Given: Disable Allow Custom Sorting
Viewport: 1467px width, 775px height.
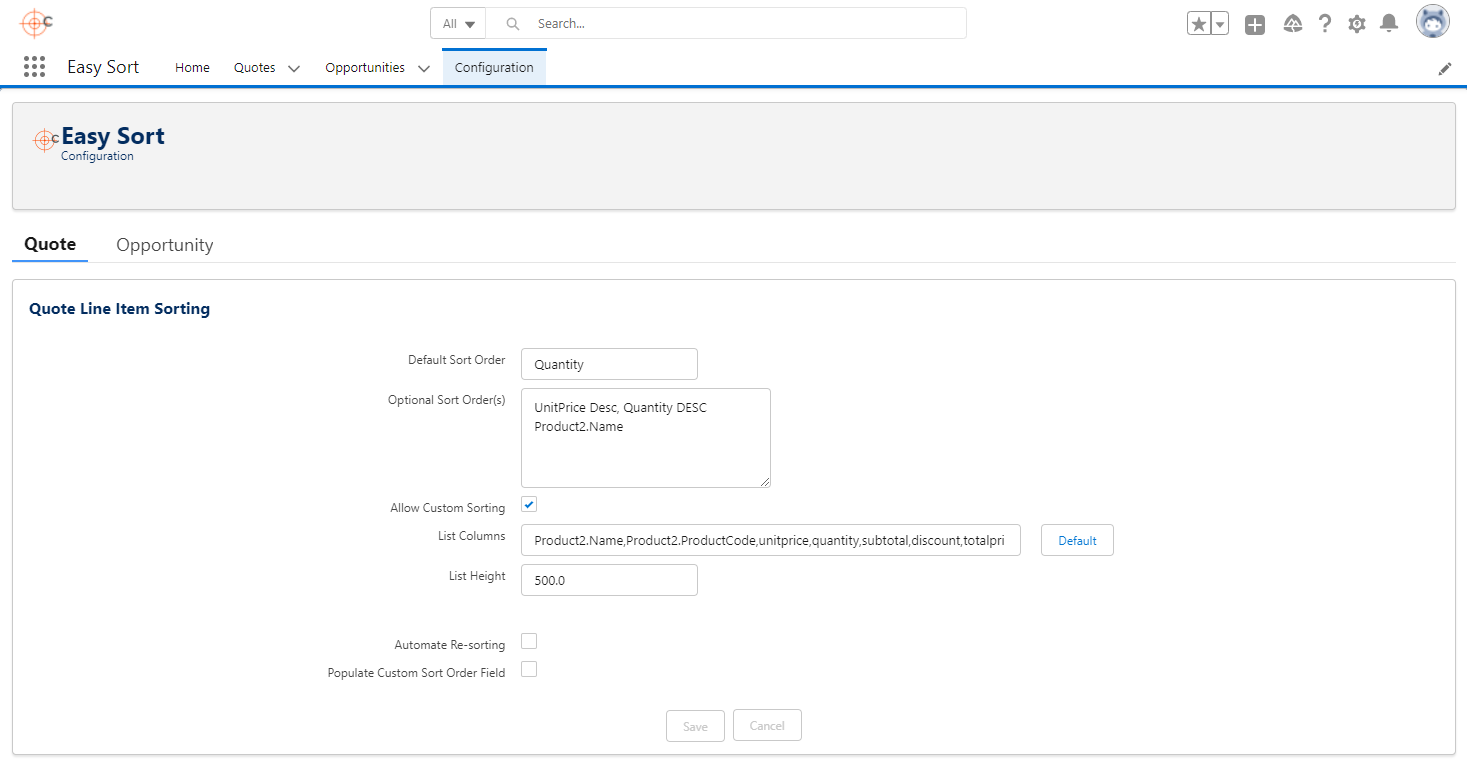Looking at the screenshot, I should click(528, 504).
